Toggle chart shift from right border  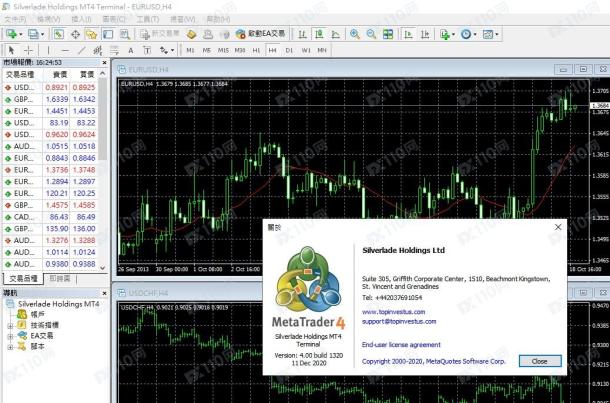425,34
